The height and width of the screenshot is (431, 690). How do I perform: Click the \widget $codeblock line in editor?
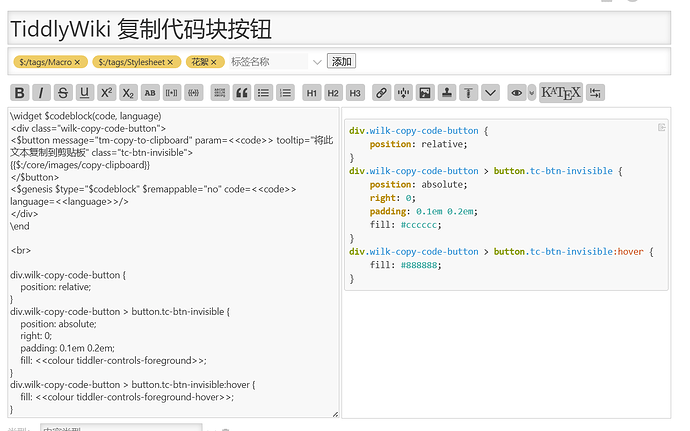point(86,116)
